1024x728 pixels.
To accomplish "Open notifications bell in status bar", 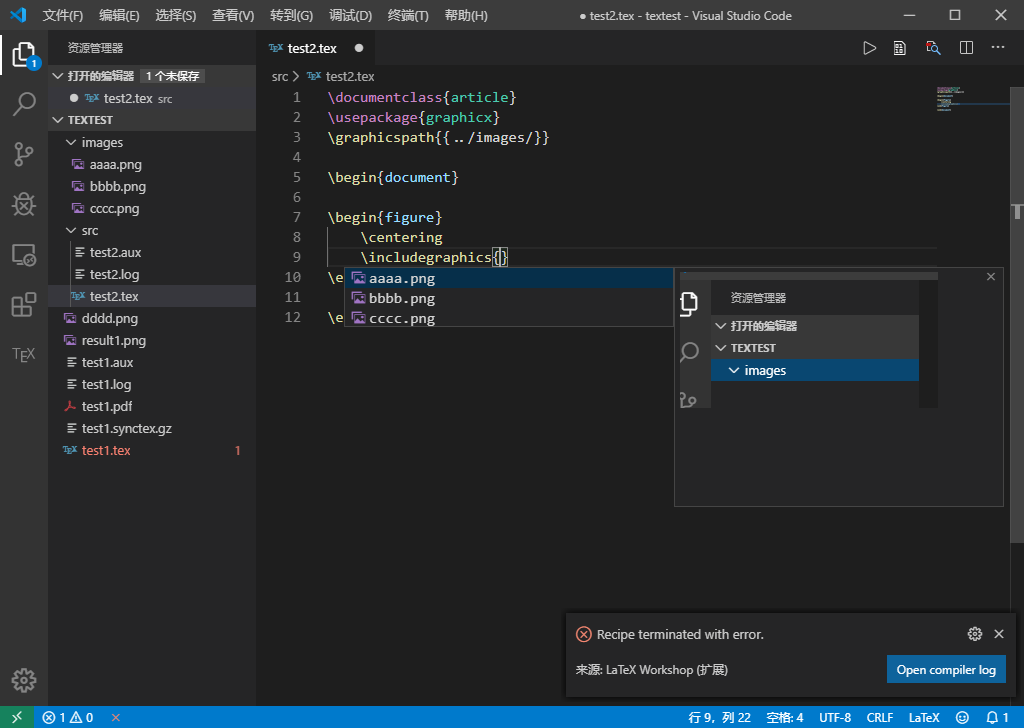I will (997, 718).
